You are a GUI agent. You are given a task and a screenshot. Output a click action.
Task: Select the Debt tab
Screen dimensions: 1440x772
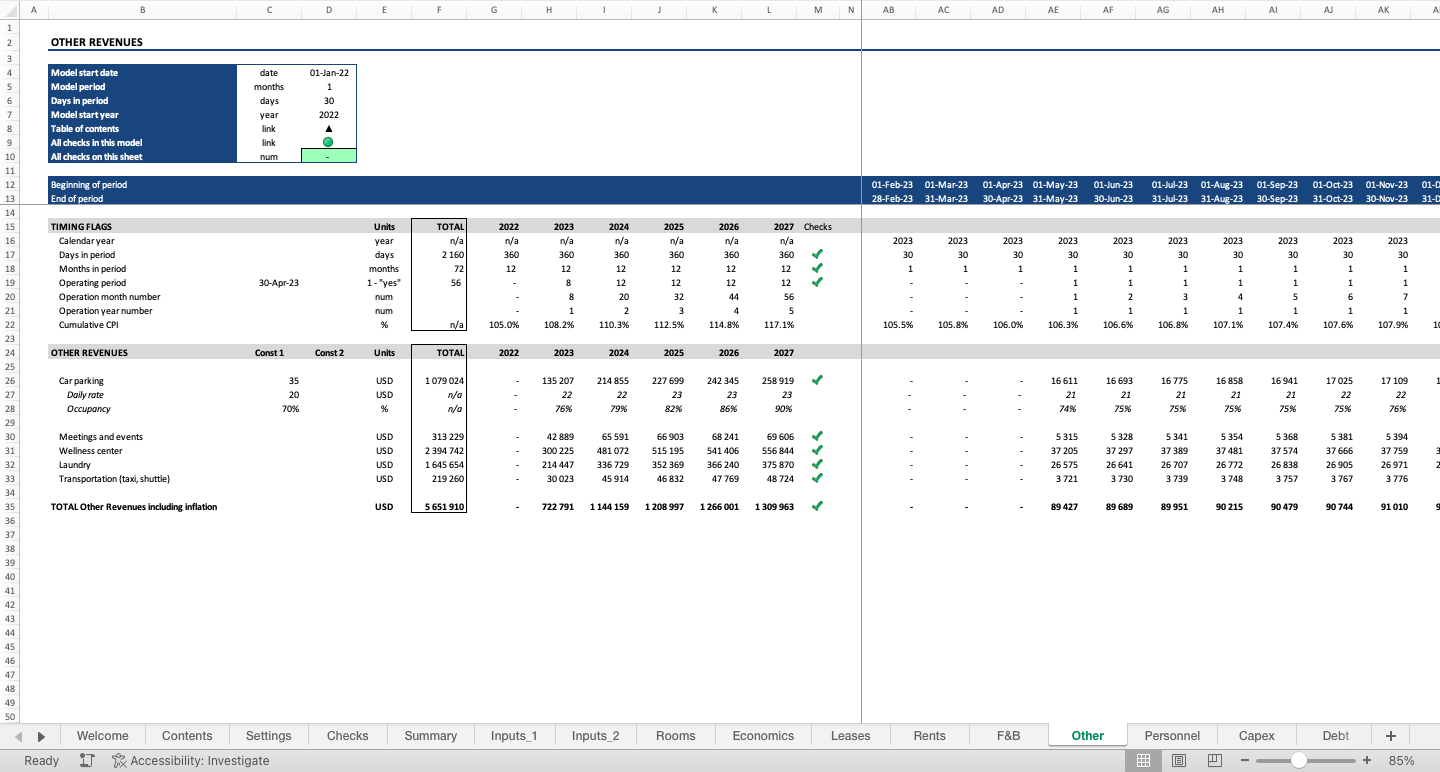[1334, 735]
